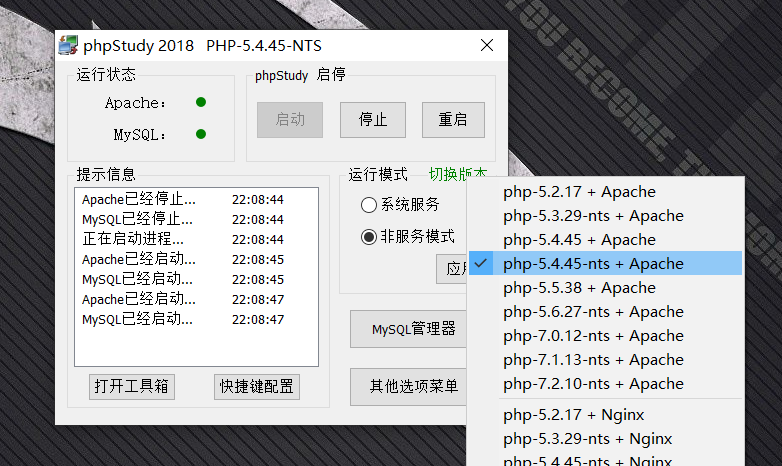The height and width of the screenshot is (466, 782).
Task: Stop services with the 停止 button
Action: click(373, 120)
